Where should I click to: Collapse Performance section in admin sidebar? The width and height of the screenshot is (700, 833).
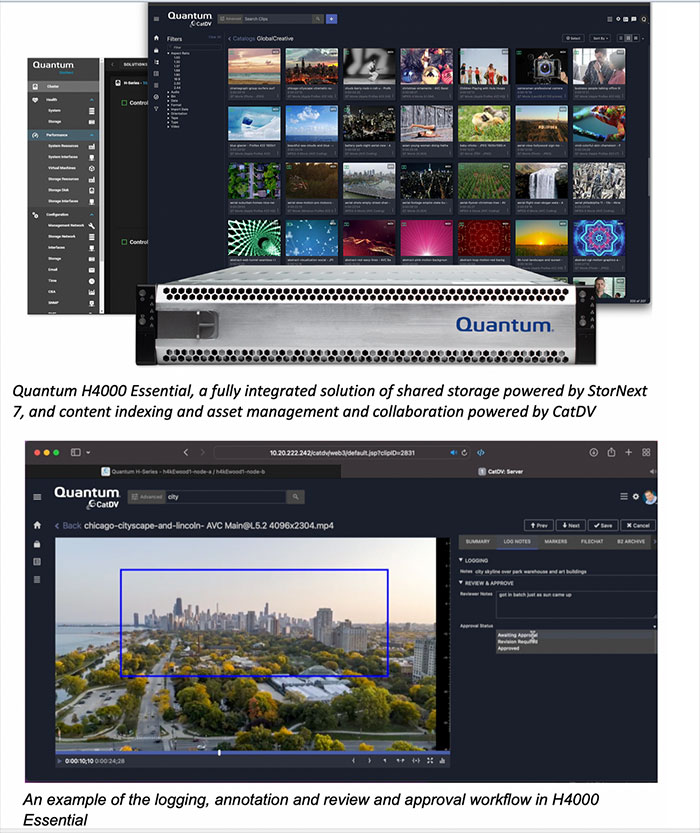[91, 135]
